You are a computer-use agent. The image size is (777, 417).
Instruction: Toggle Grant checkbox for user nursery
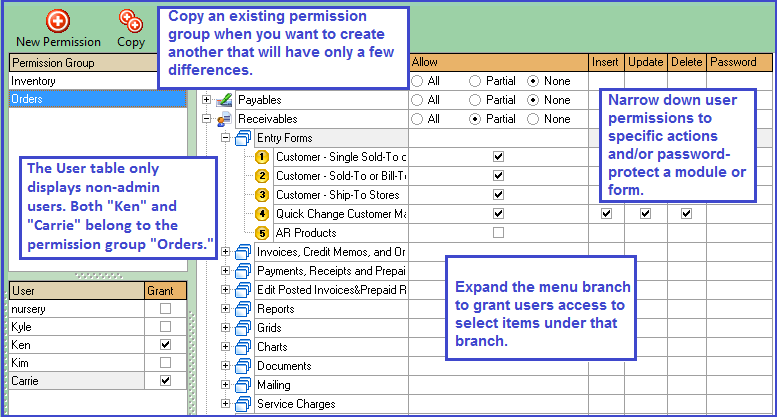click(x=166, y=309)
